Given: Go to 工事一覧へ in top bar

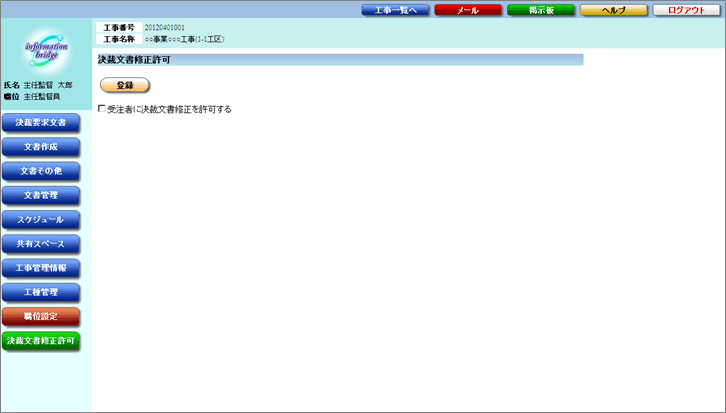Looking at the screenshot, I should click(395, 10).
